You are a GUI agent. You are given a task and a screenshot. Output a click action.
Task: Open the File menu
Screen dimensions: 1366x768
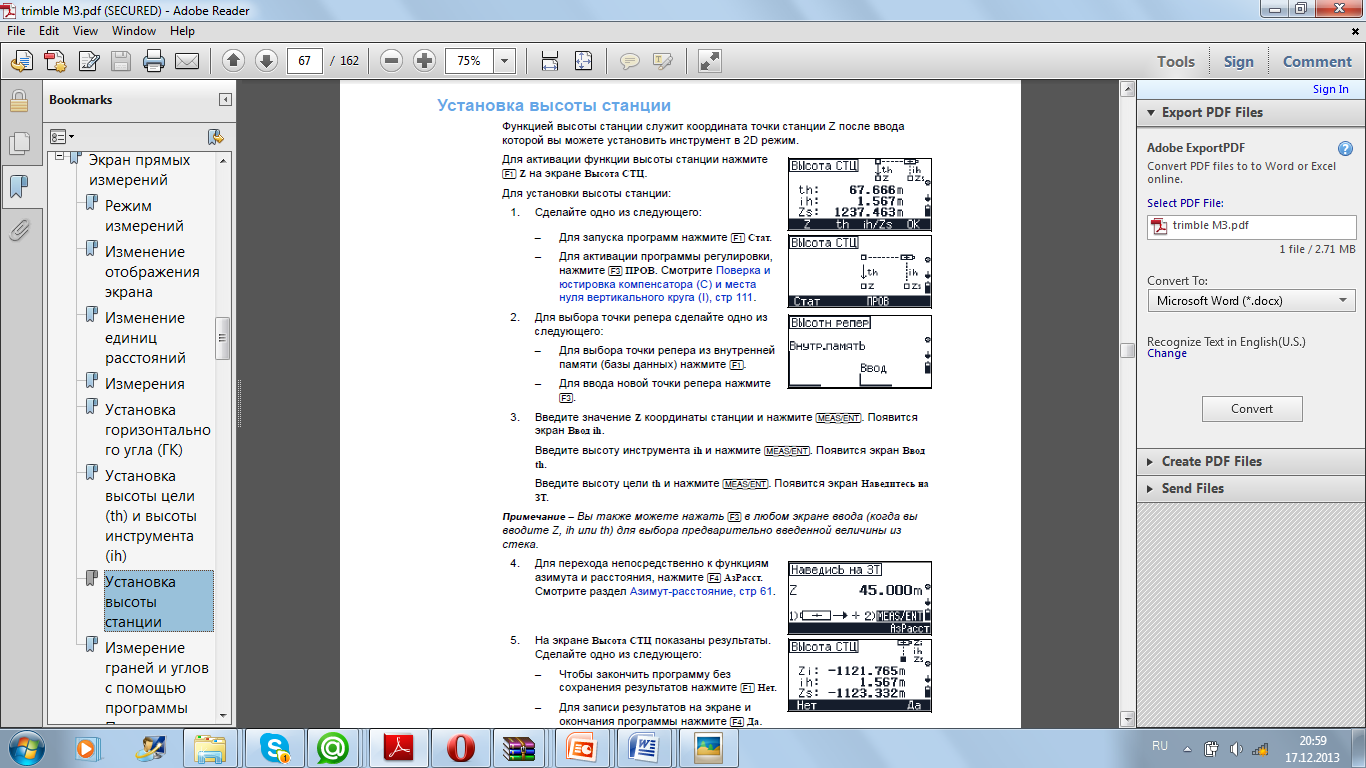coord(18,31)
